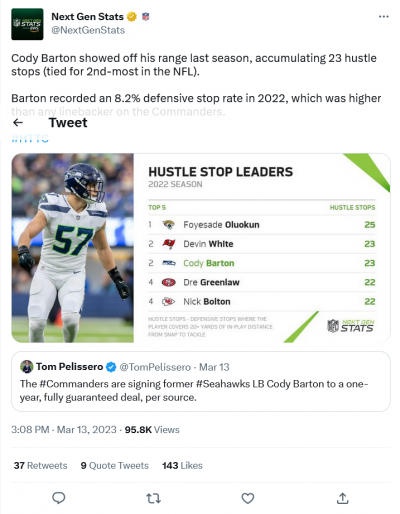Image resolution: width=400 pixels, height=514 pixels.
Task: Click Tom Pelissero's blue verified checkmark
Action: (111, 367)
